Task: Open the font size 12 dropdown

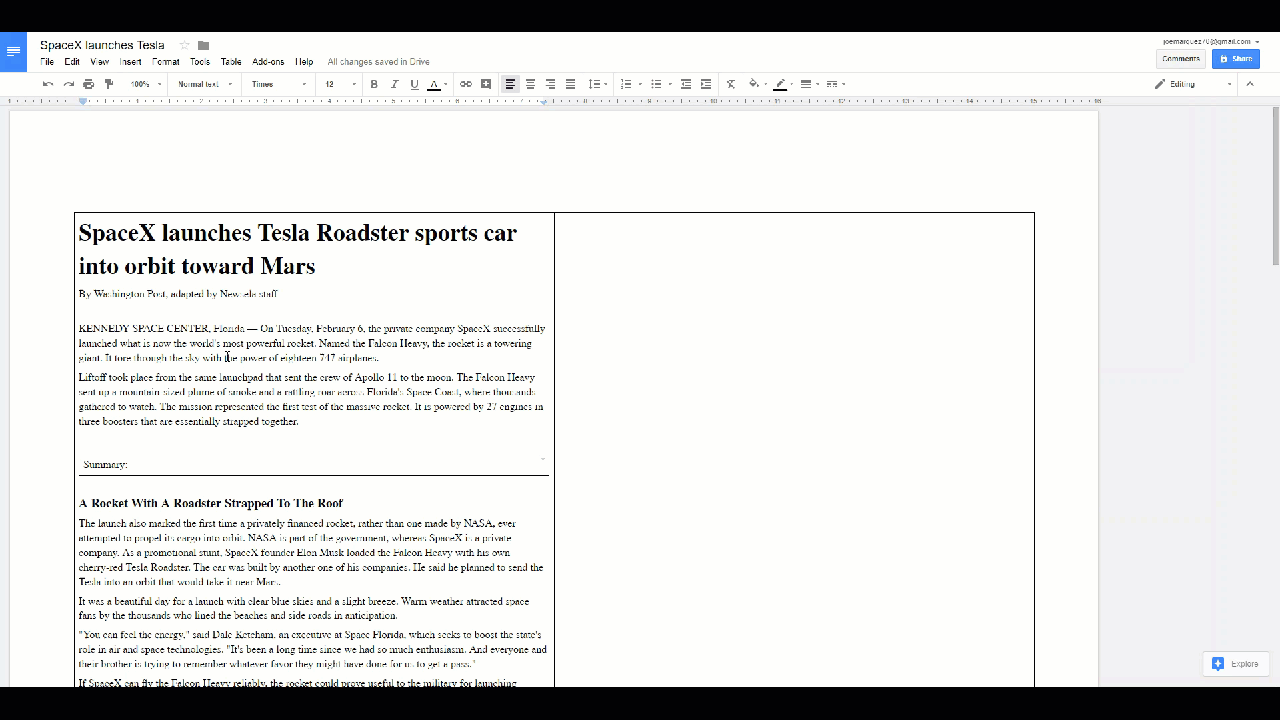Action: point(340,84)
